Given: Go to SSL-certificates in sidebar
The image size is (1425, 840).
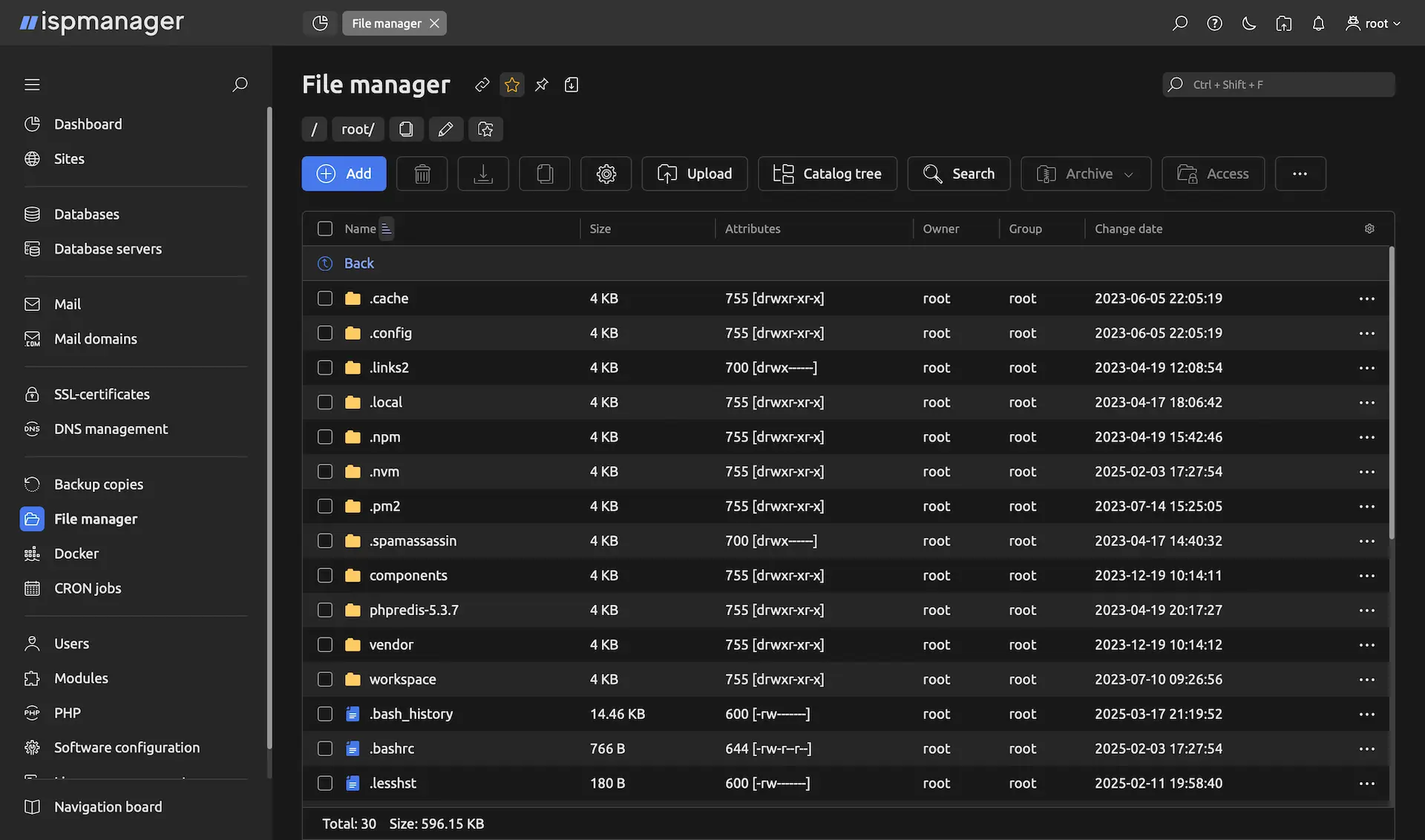Looking at the screenshot, I should tap(102, 394).
